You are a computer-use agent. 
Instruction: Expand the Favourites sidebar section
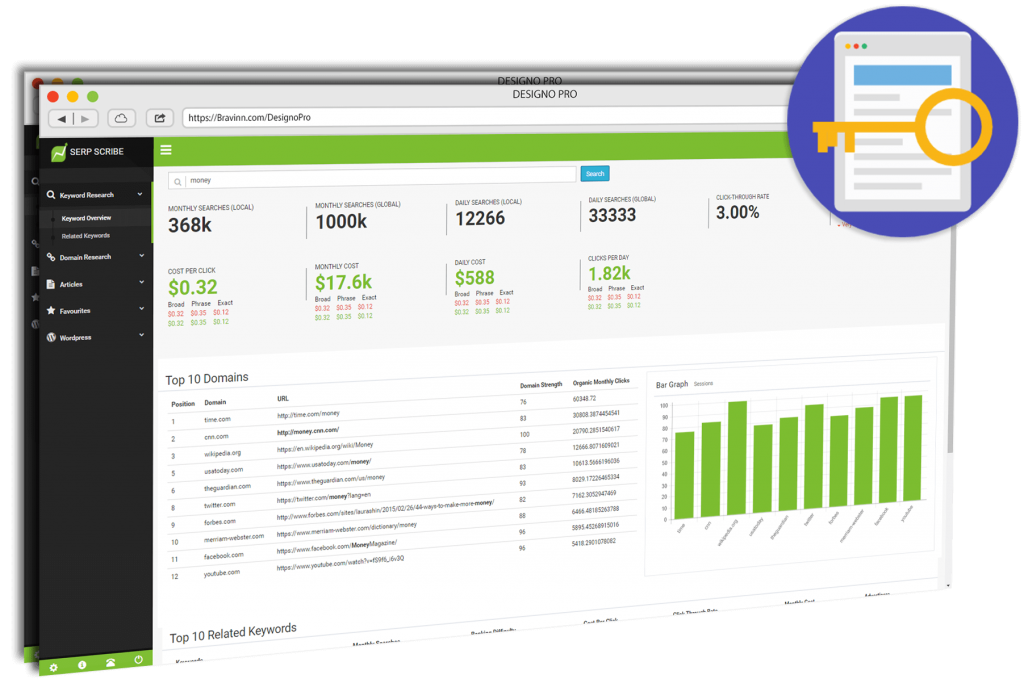[141, 310]
